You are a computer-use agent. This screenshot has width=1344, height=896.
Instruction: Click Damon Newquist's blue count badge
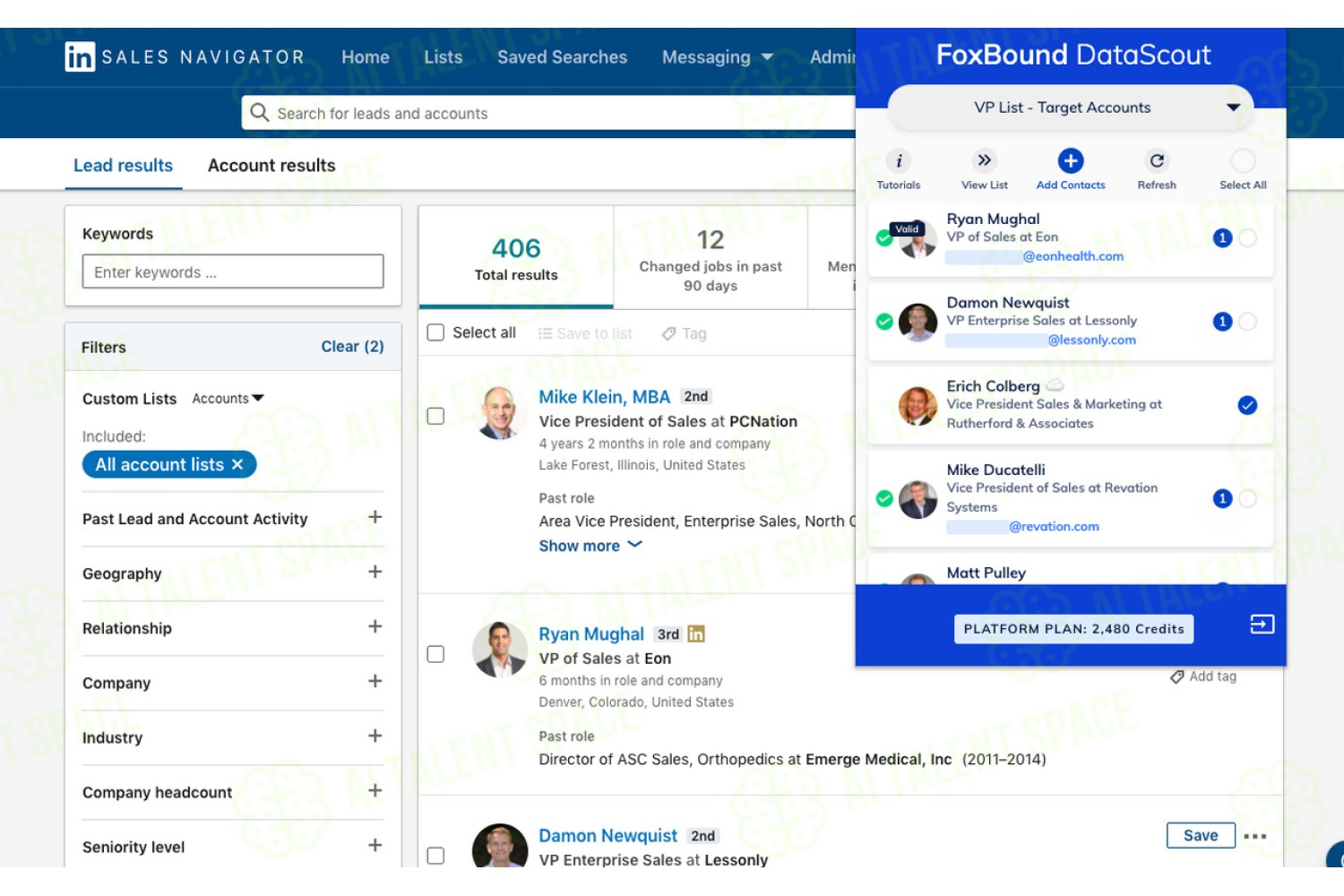[x=1222, y=322]
